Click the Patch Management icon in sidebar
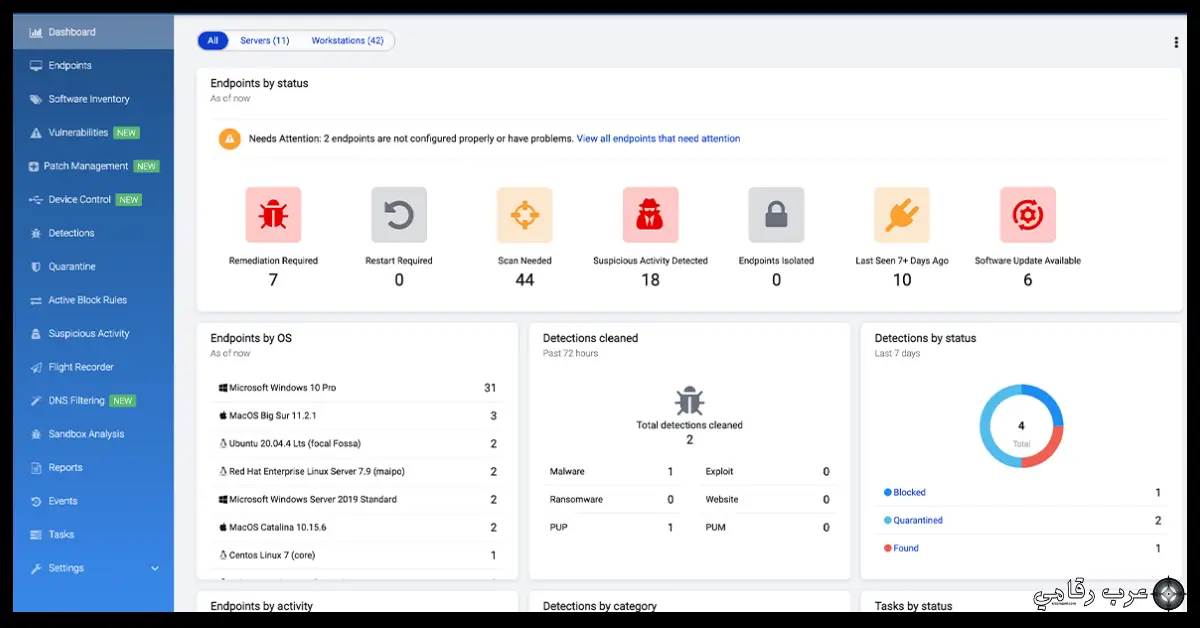 (36, 166)
